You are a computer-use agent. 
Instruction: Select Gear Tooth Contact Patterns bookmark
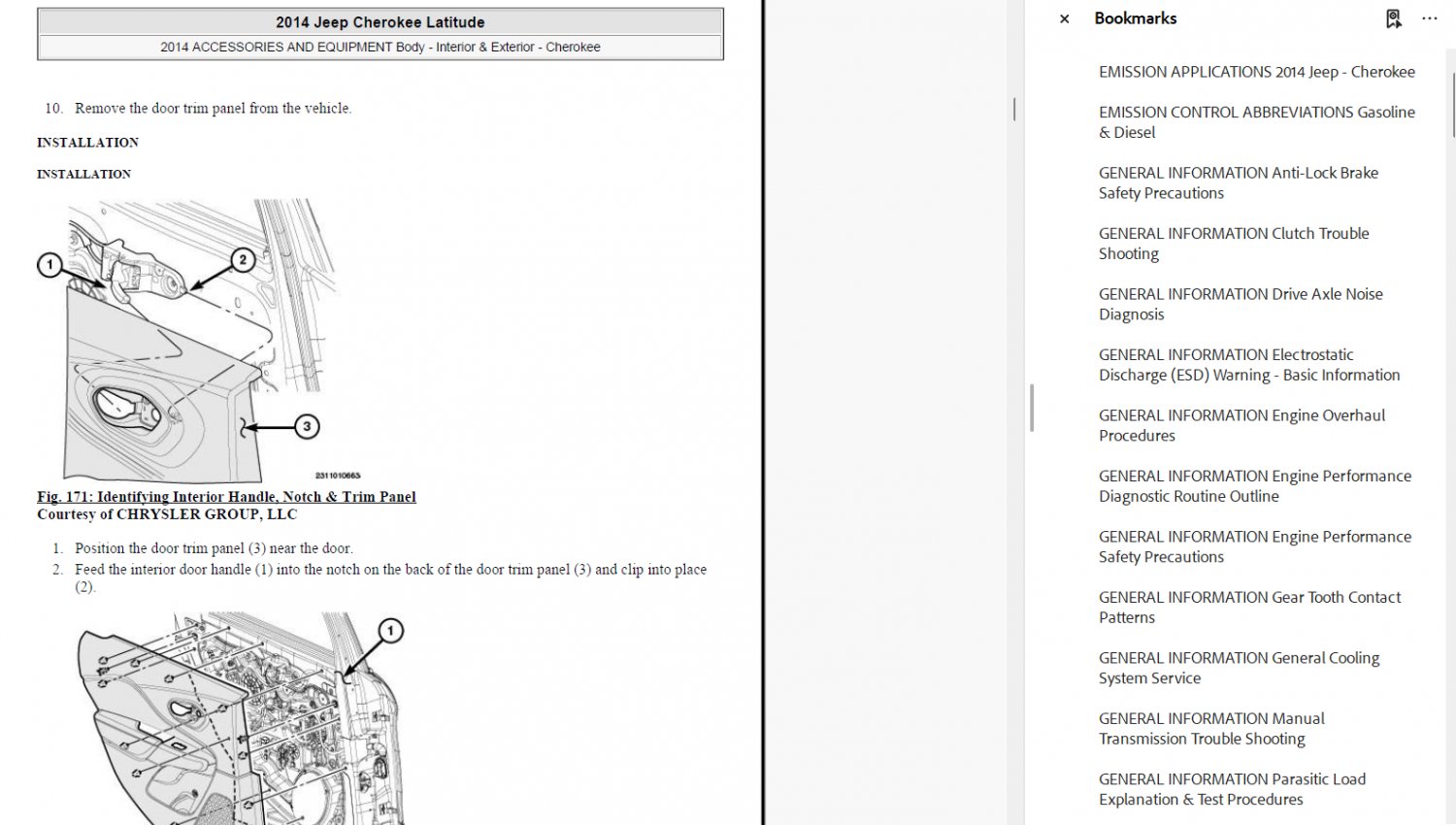1249,608
